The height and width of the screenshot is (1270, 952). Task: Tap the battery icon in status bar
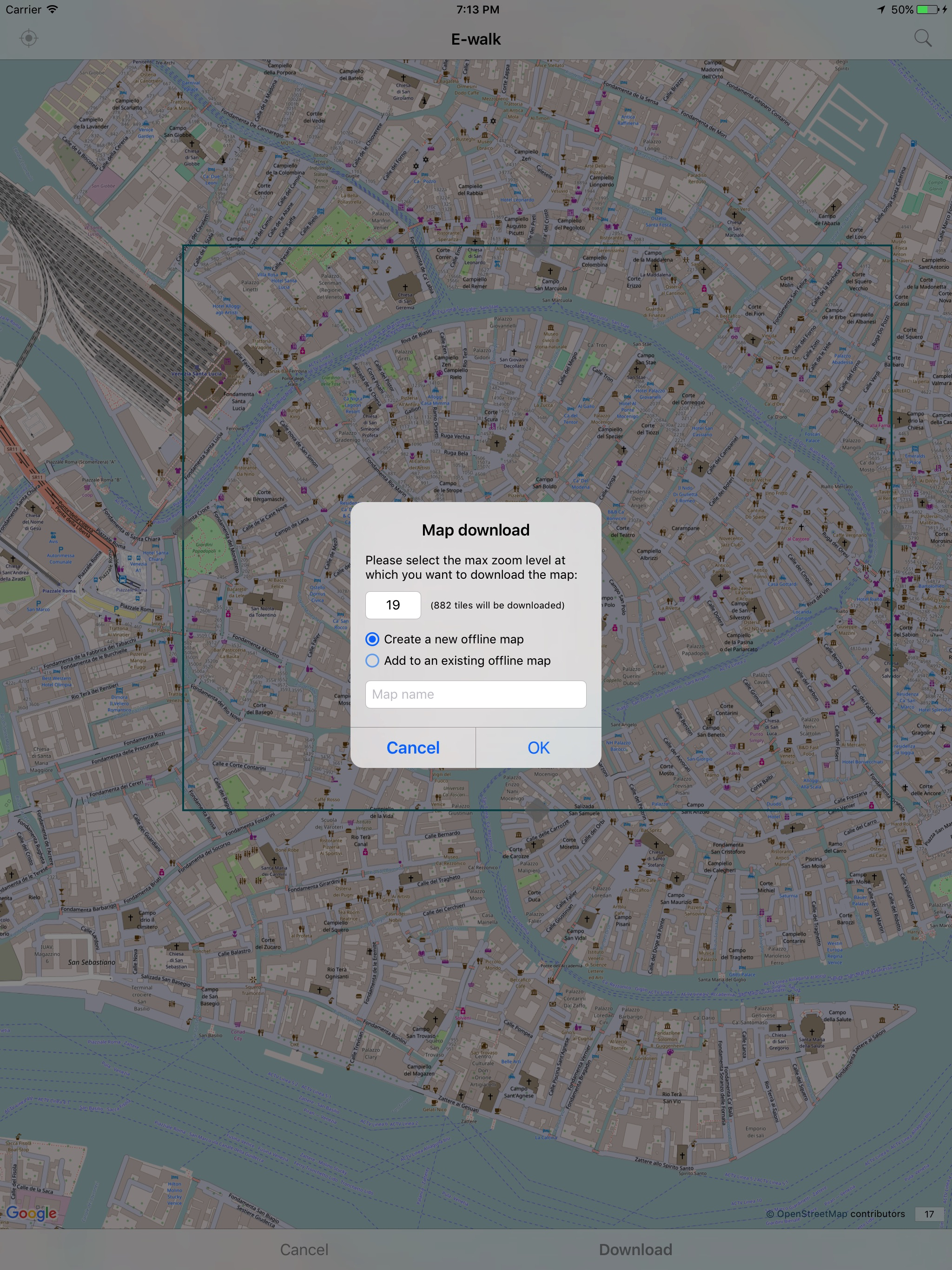(x=928, y=10)
